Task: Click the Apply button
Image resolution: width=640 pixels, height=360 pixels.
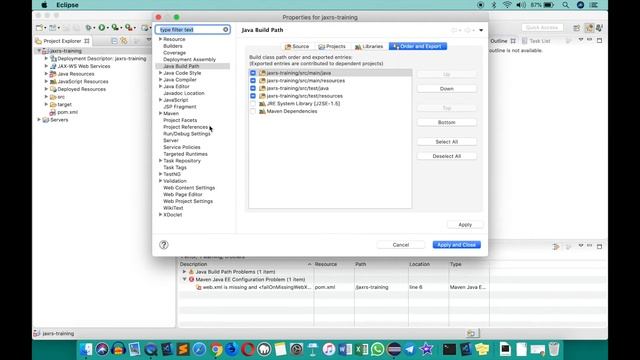Action: coord(465,225)
